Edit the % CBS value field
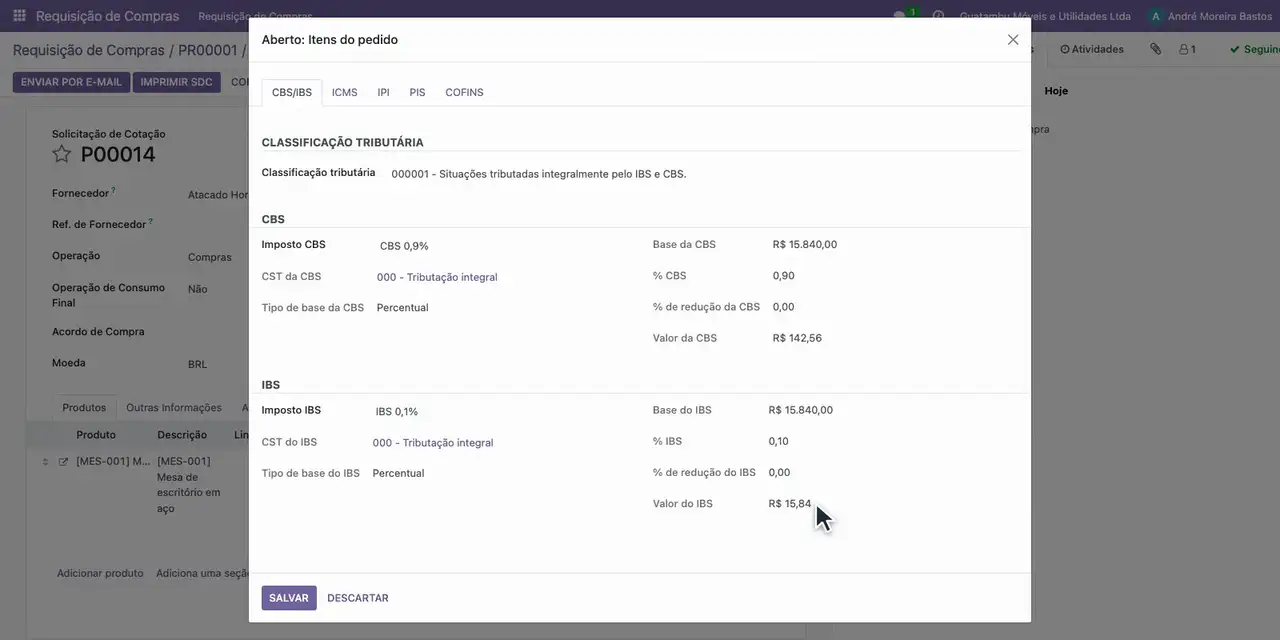1280x640 pixels. (784, 276)
